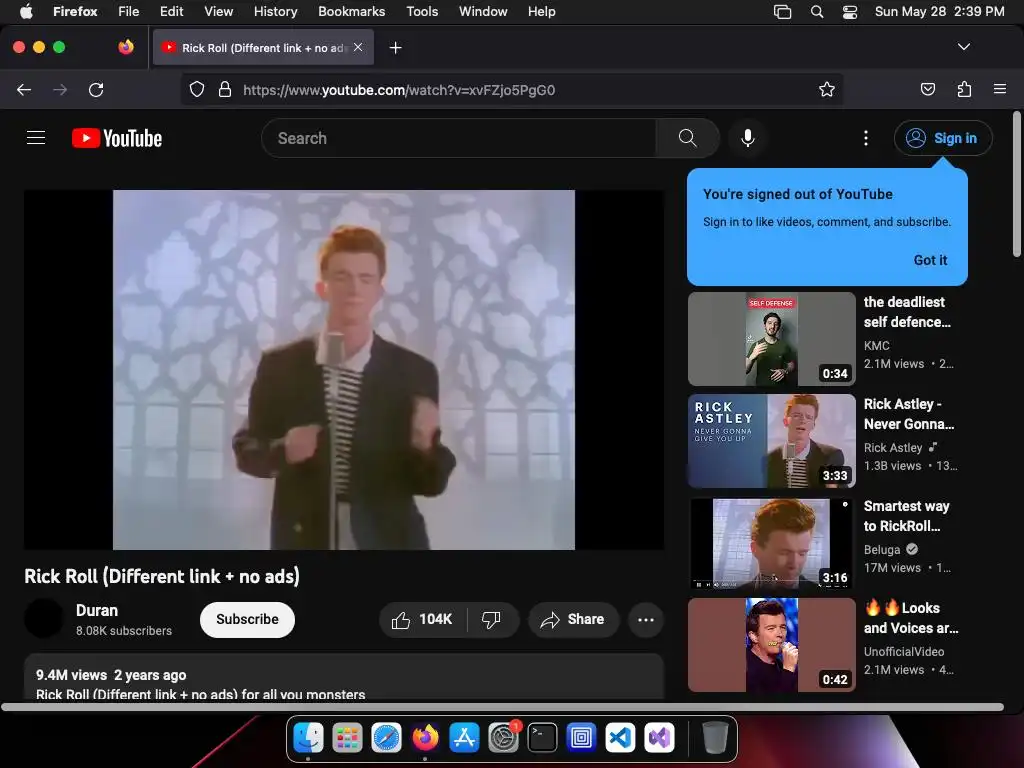
Task: Open Safari from the dock
Action: click(x=387, y=738)
